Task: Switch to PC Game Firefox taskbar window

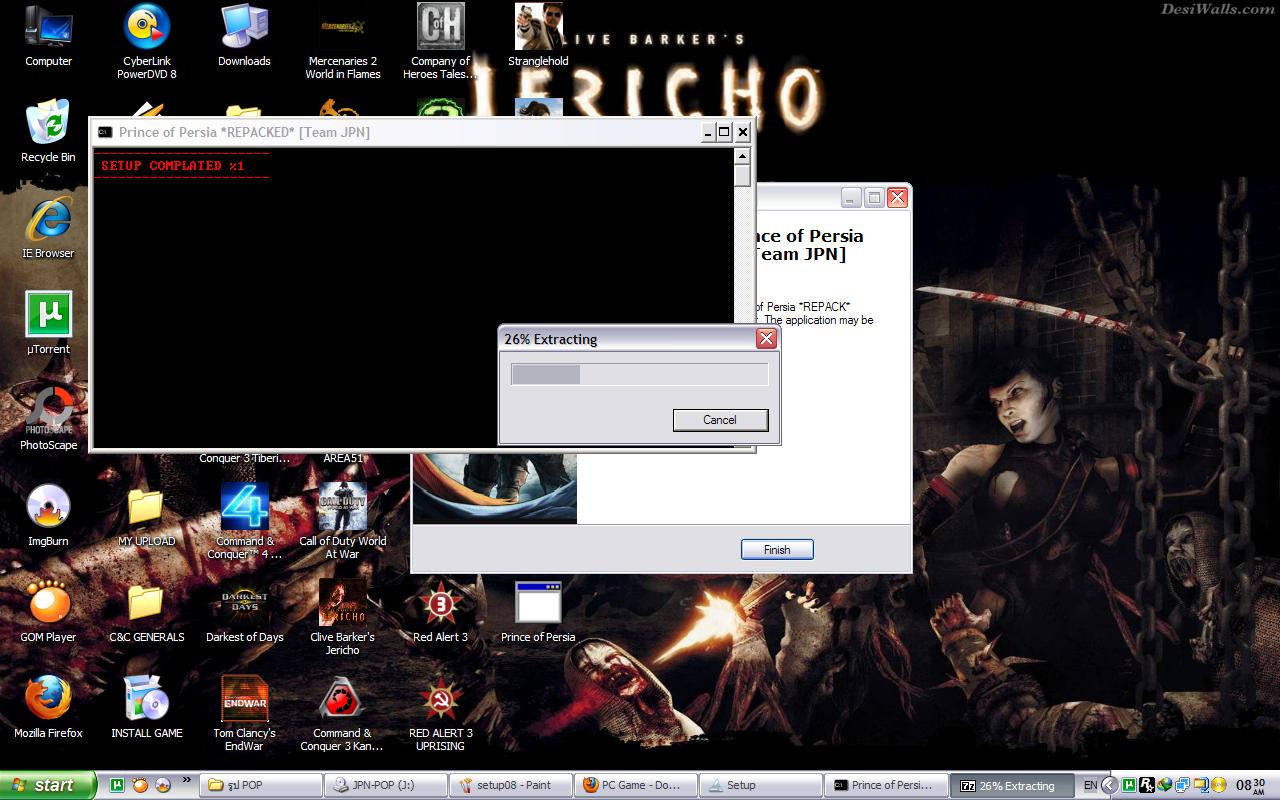Action: tap(634, 785)
